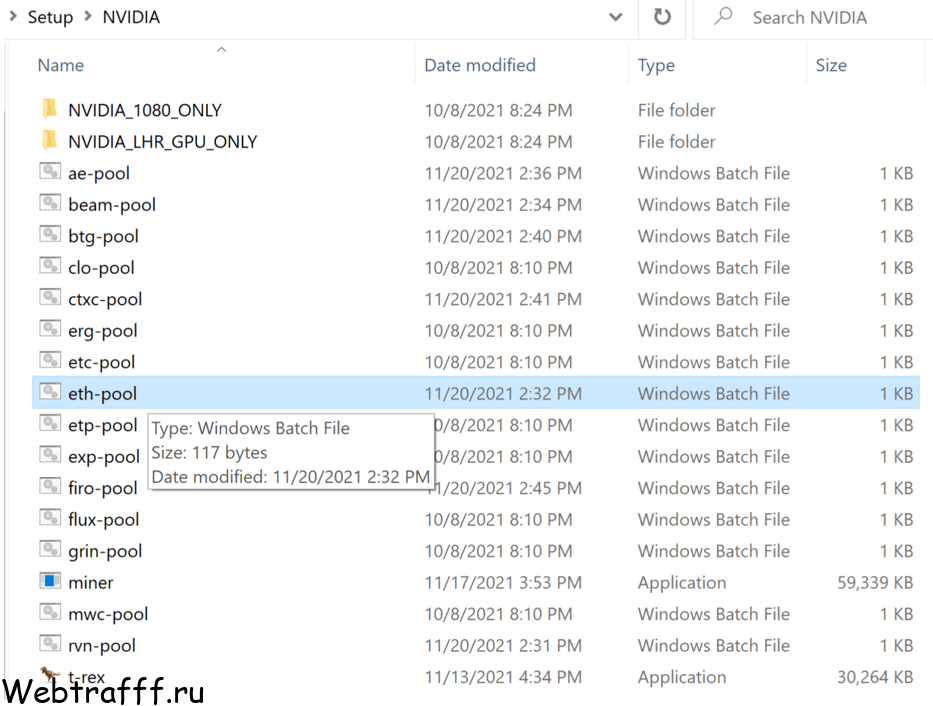Click the t-rex size 30,264 KB
Viewport: 933px width, 706px height.
875,677
